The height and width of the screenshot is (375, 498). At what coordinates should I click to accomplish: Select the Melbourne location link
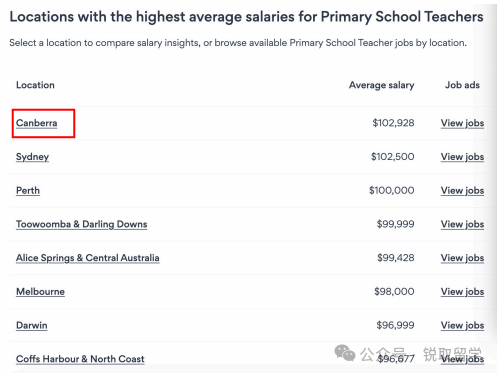[40, 291]
